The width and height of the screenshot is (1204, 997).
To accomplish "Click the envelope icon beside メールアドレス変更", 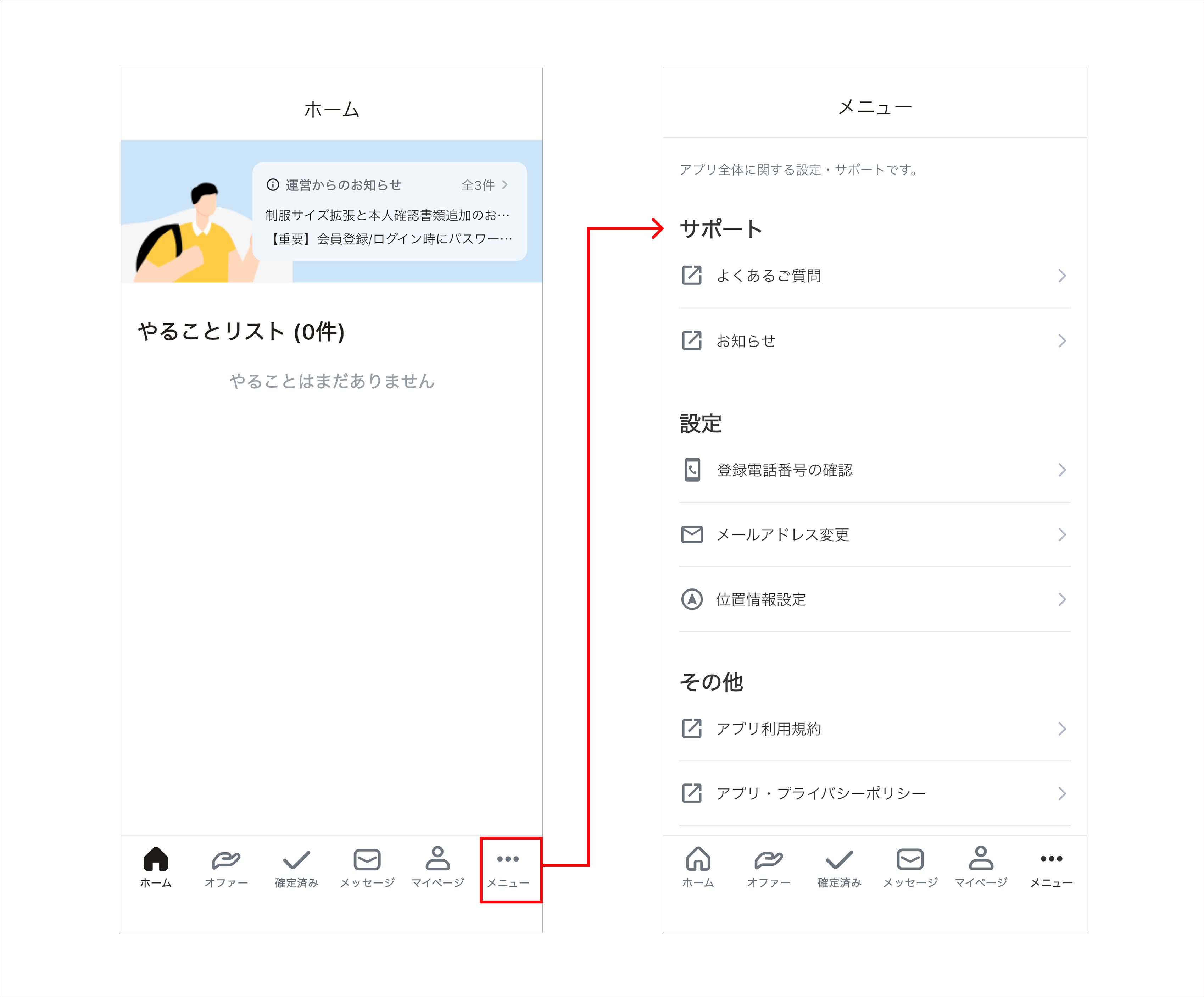I will point(692,534).
